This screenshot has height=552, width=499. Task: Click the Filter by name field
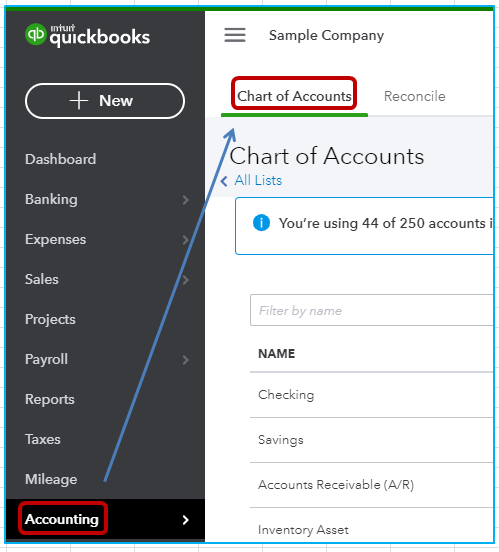click(371, 310)
